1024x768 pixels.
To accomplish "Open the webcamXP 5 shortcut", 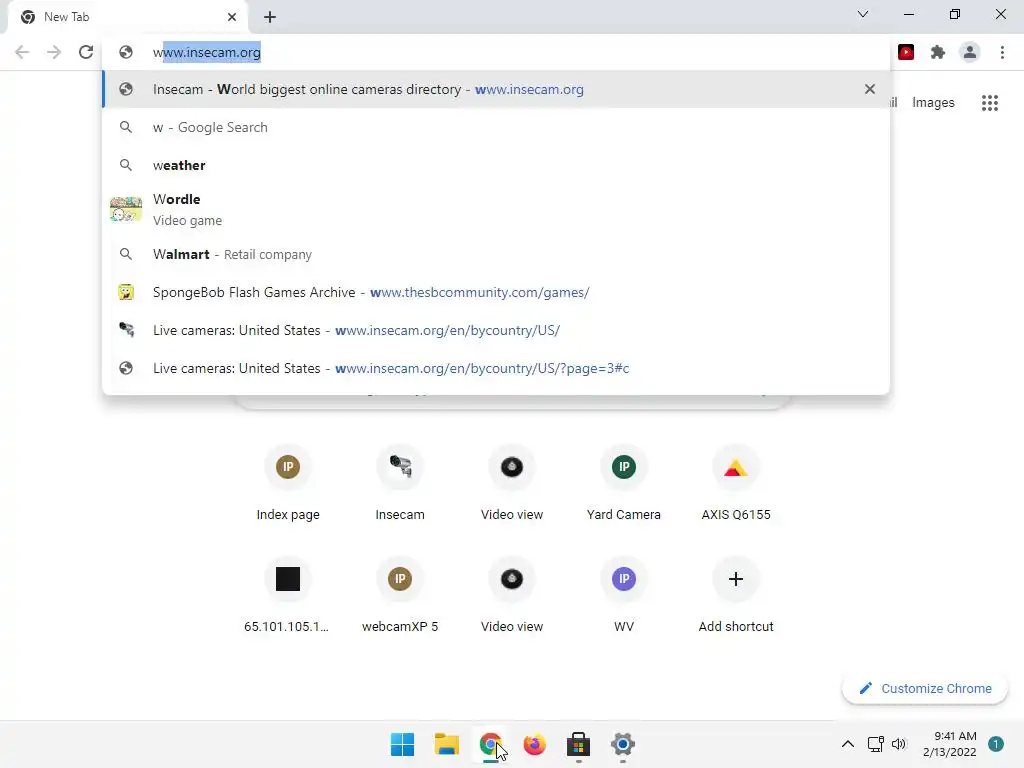I will [x=400, y=596].
